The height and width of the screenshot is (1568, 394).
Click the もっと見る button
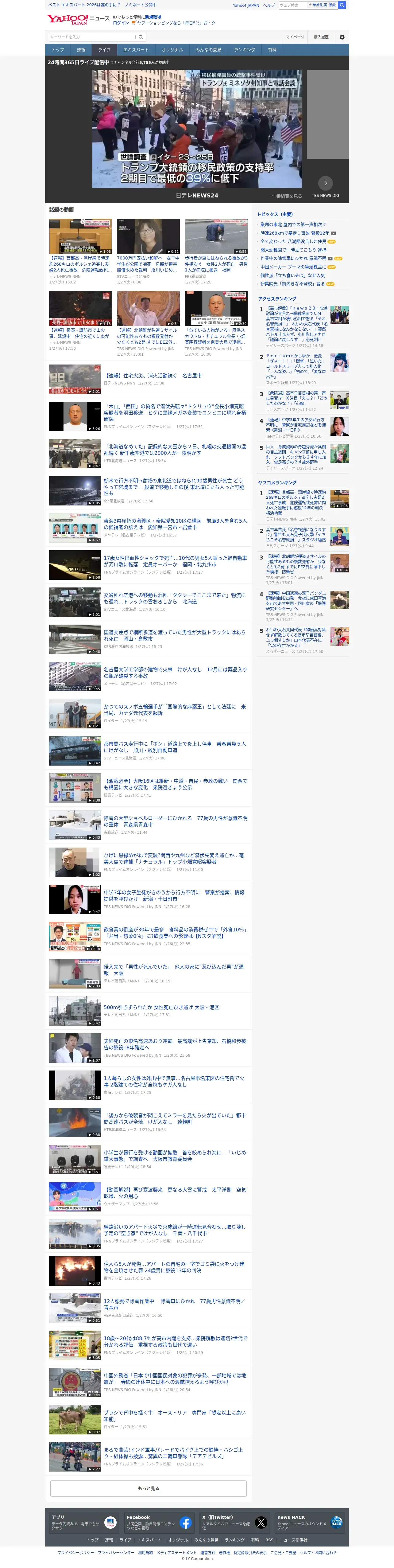148,1488
